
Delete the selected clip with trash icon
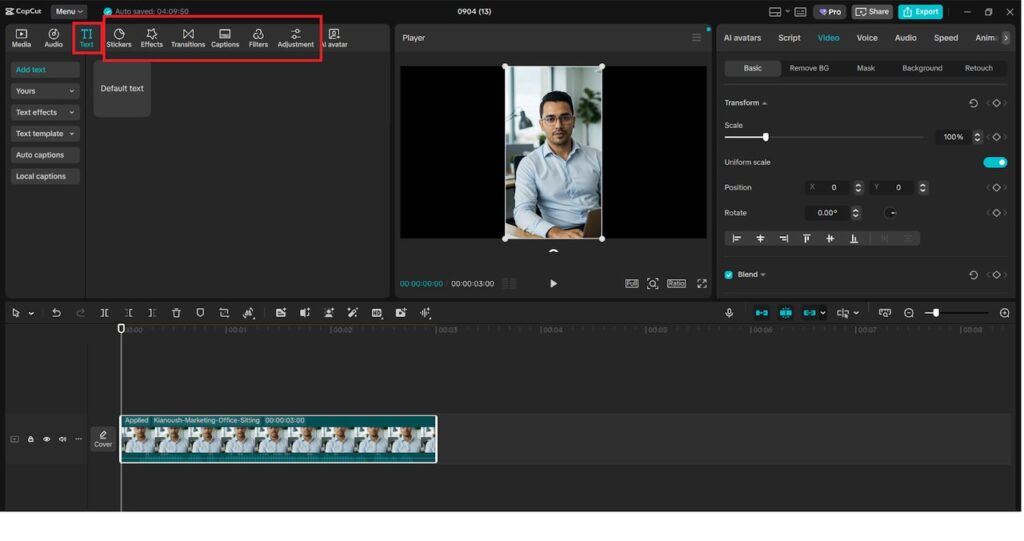point(176,313)
